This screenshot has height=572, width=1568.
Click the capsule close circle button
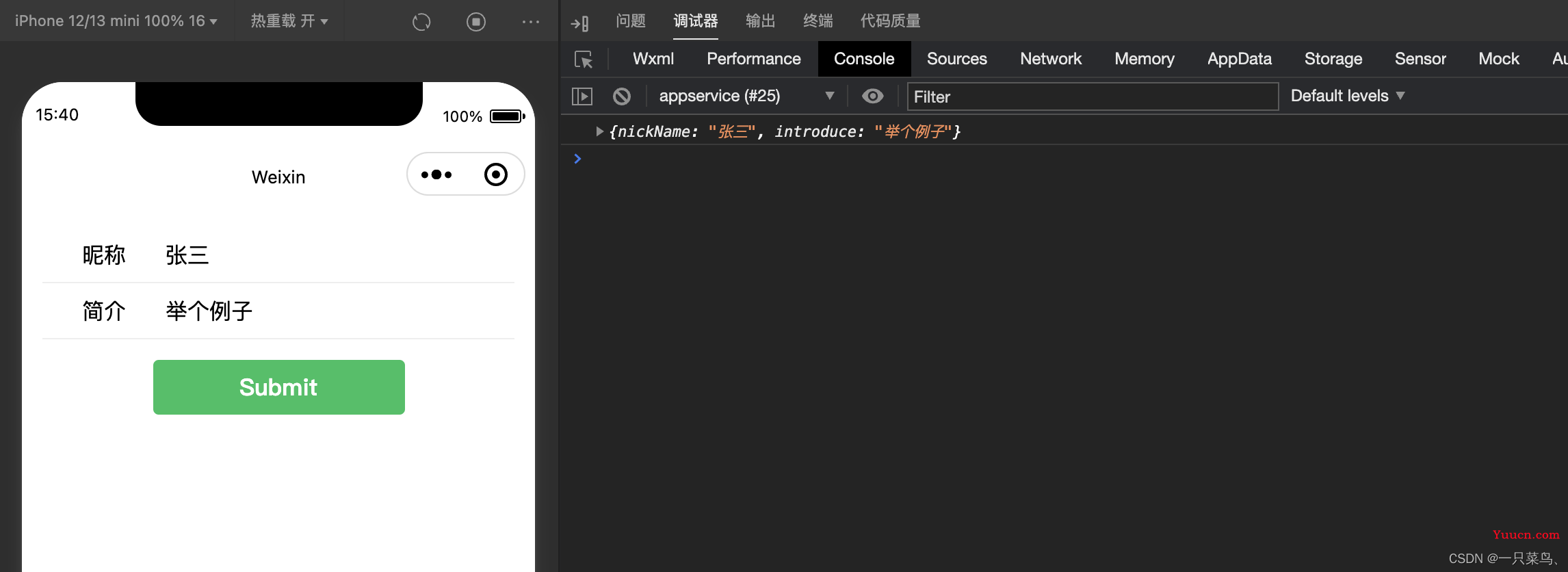(x=496, y=174)
